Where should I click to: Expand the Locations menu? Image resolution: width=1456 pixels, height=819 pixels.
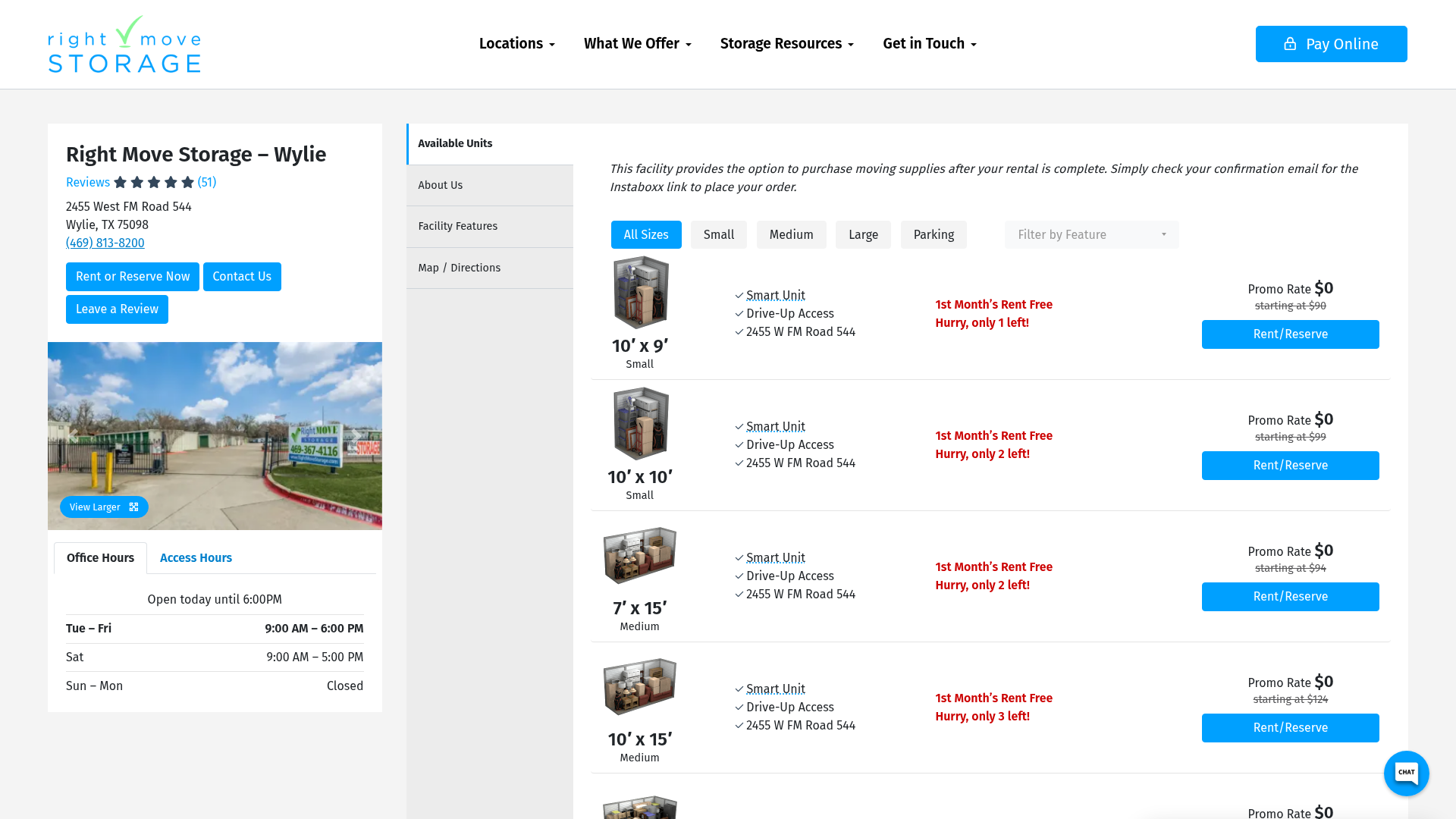click(516, 44)
